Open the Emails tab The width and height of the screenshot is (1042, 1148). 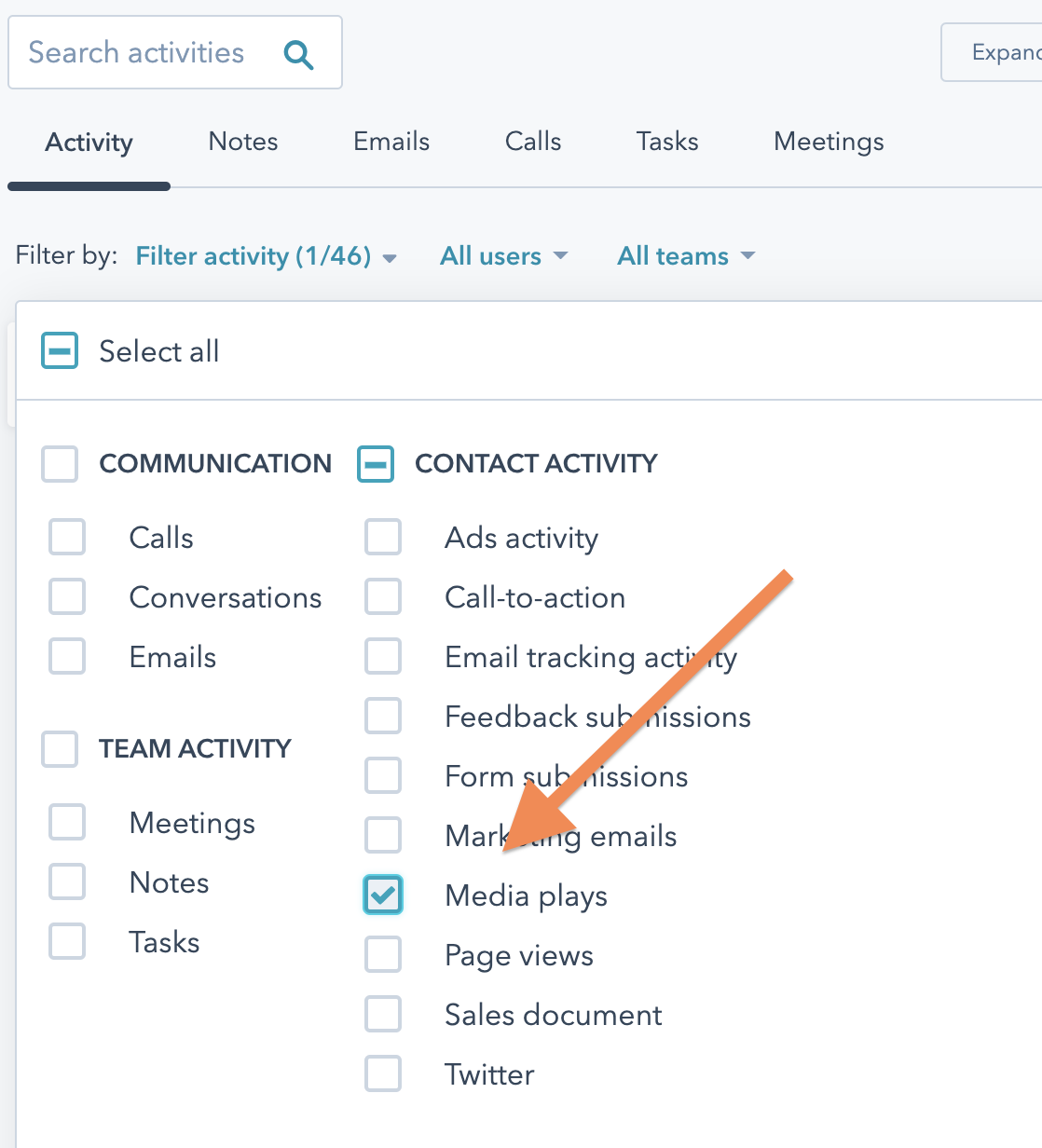(391, 142)
